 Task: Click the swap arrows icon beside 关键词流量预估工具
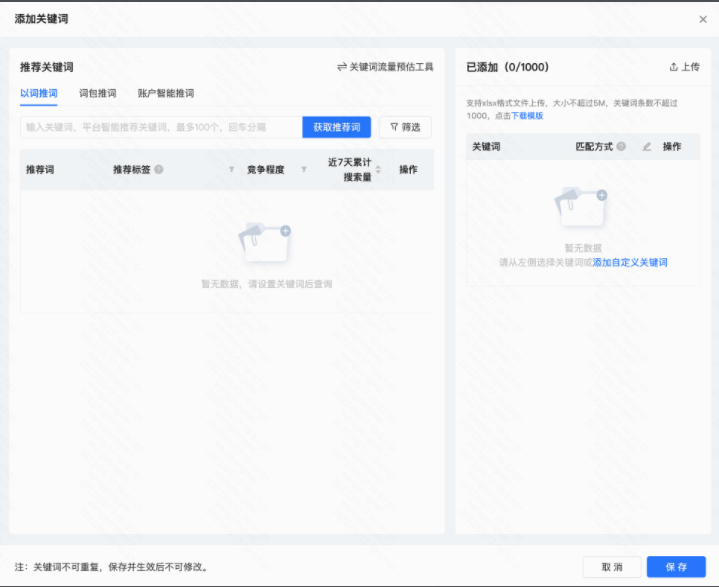click(x=342, y=67)
